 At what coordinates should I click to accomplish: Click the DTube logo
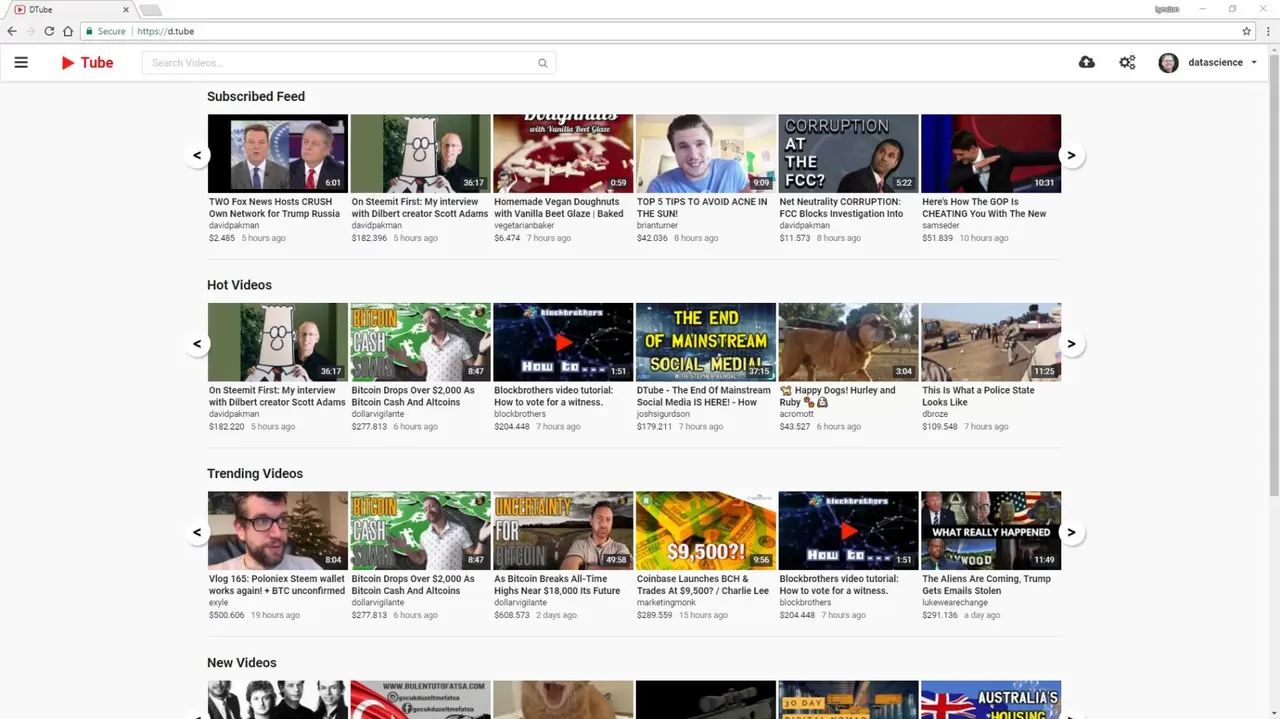pos(87,62)
